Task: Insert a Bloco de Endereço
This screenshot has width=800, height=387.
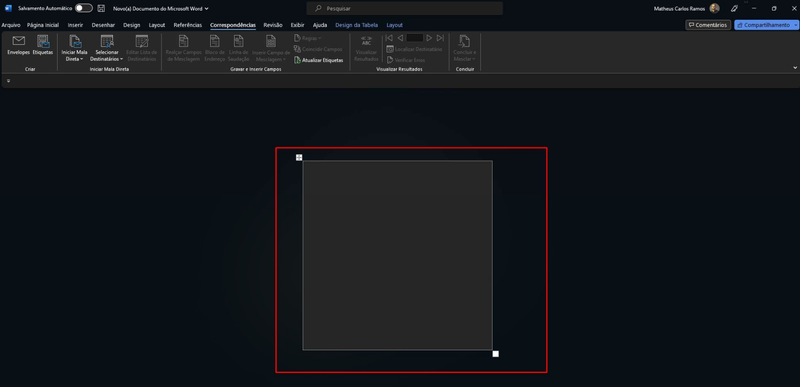Action: click(215, 48)
